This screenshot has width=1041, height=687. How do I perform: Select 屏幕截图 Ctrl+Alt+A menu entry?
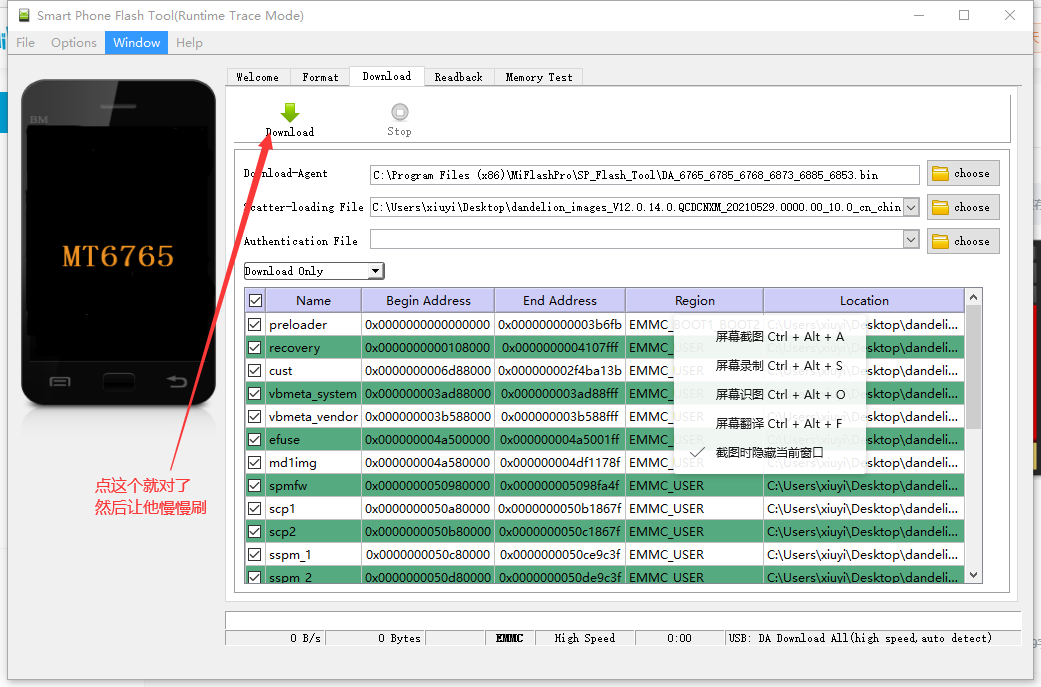point(779,337)
